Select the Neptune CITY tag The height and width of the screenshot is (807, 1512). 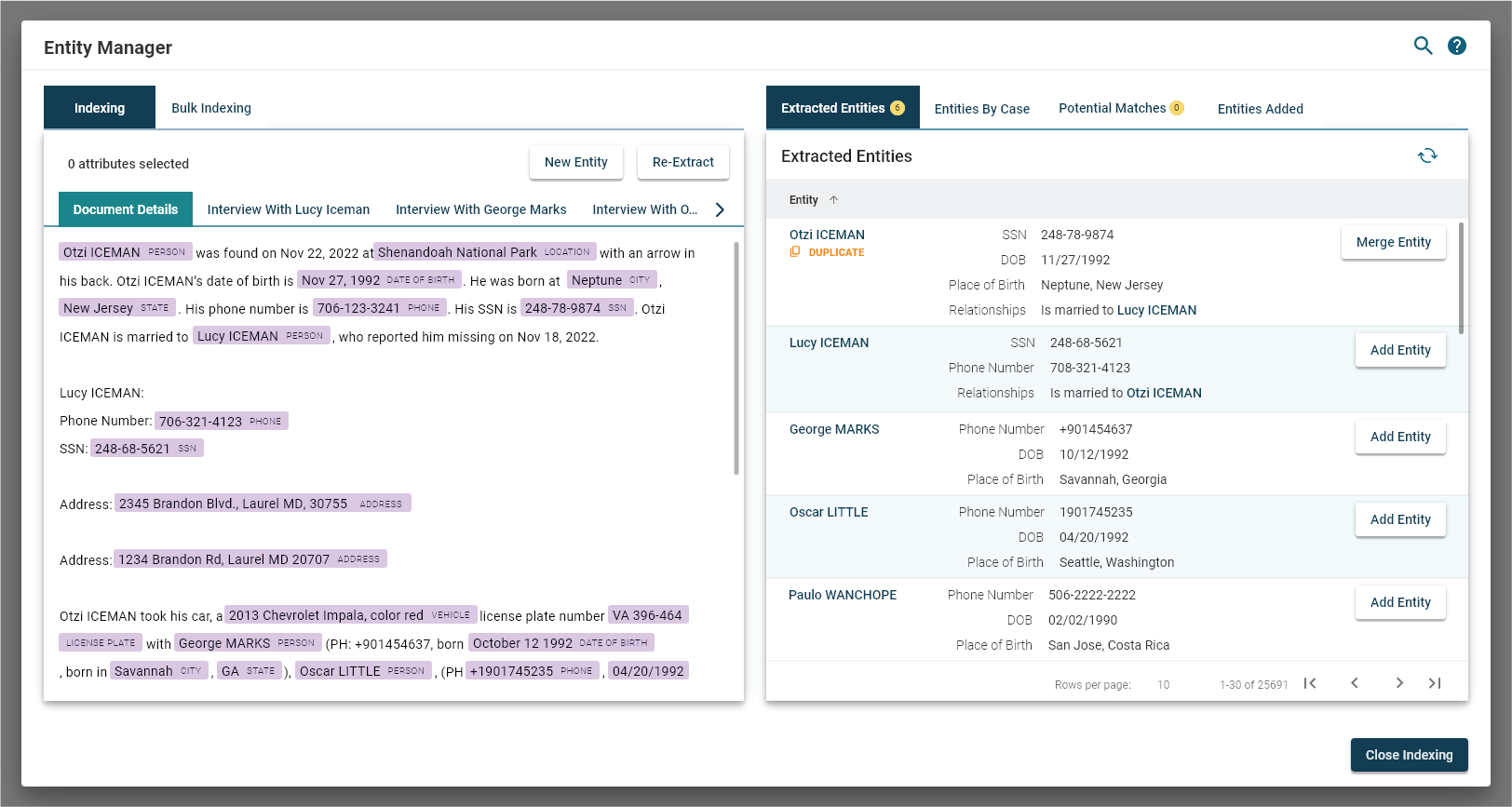612,280
